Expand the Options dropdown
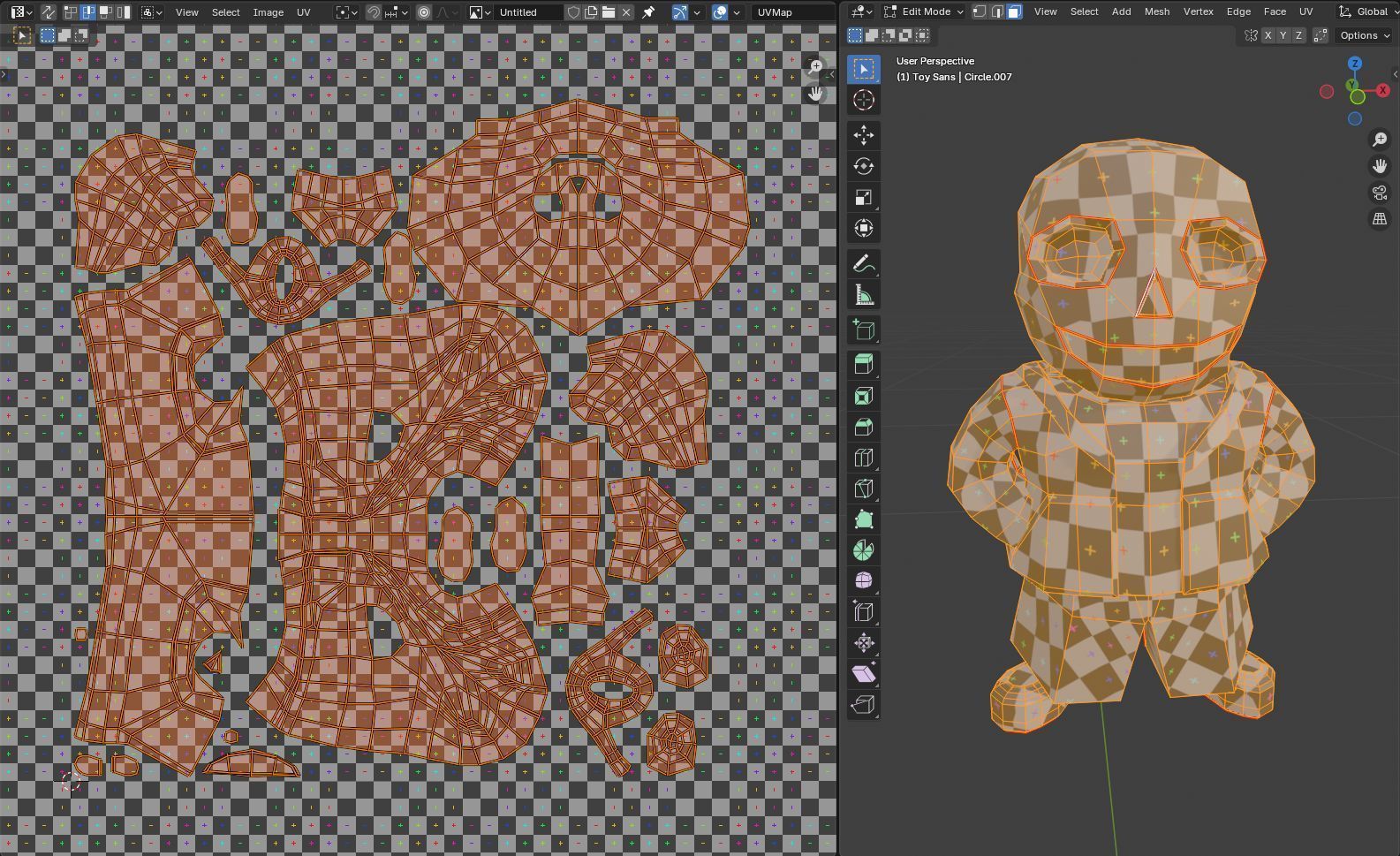The width and height of the screenshot is (1400, 856). (x=1365, y=35)
